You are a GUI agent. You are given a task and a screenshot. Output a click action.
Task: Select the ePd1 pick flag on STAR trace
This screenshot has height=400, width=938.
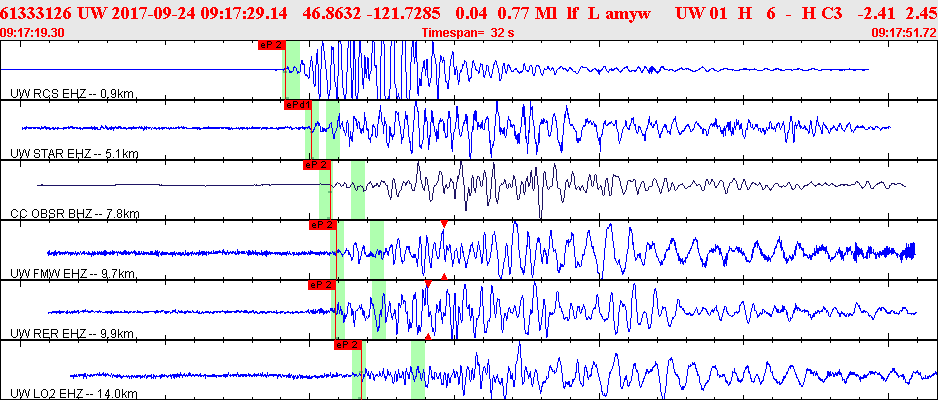(x=298, y=105)
